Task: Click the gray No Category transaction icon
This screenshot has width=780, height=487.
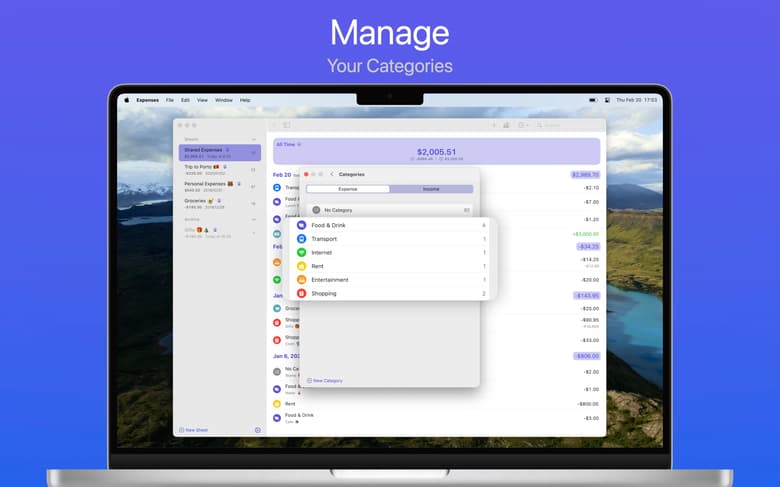Action: 277,372
